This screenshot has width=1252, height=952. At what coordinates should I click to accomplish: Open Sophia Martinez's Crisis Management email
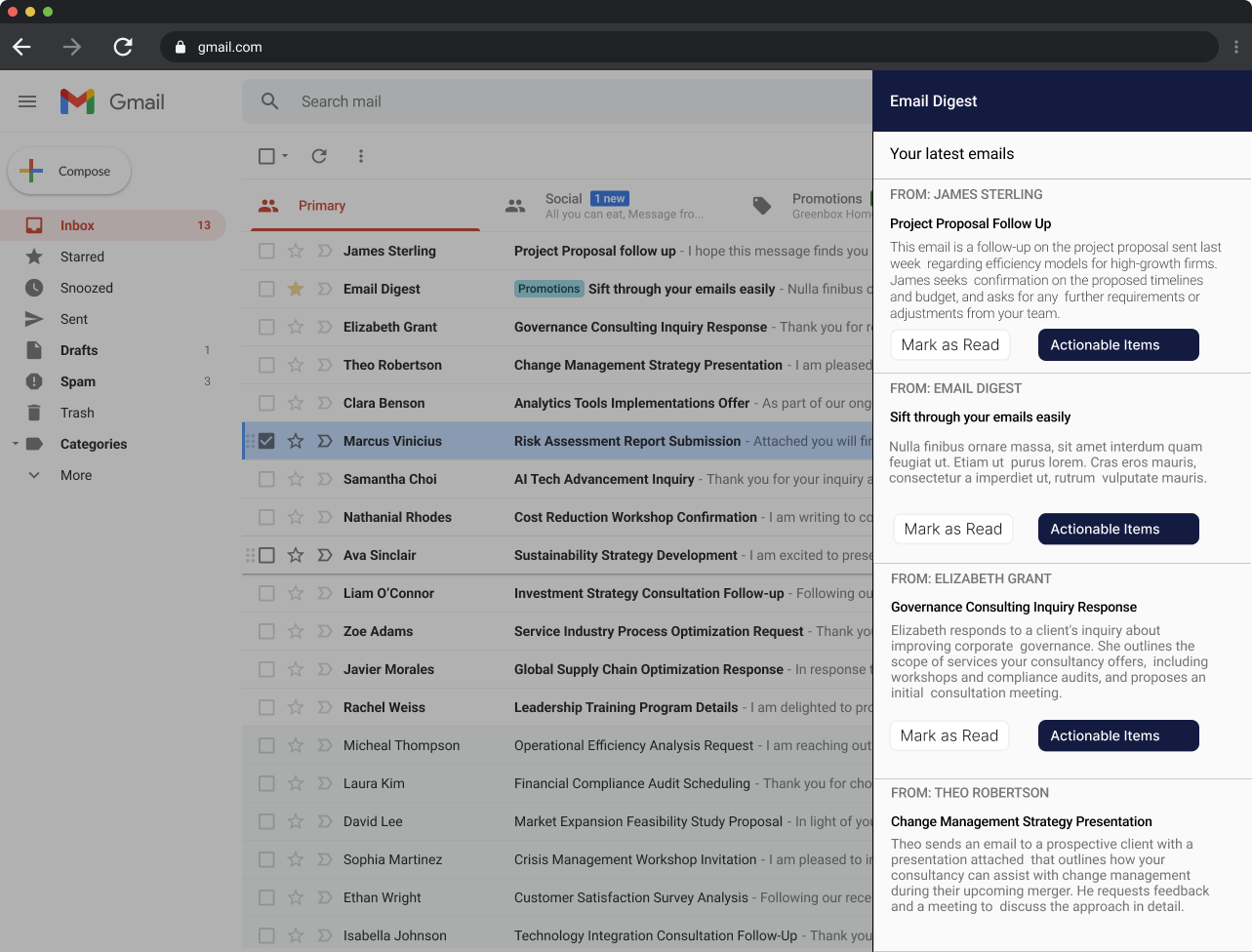pos(557,859)
